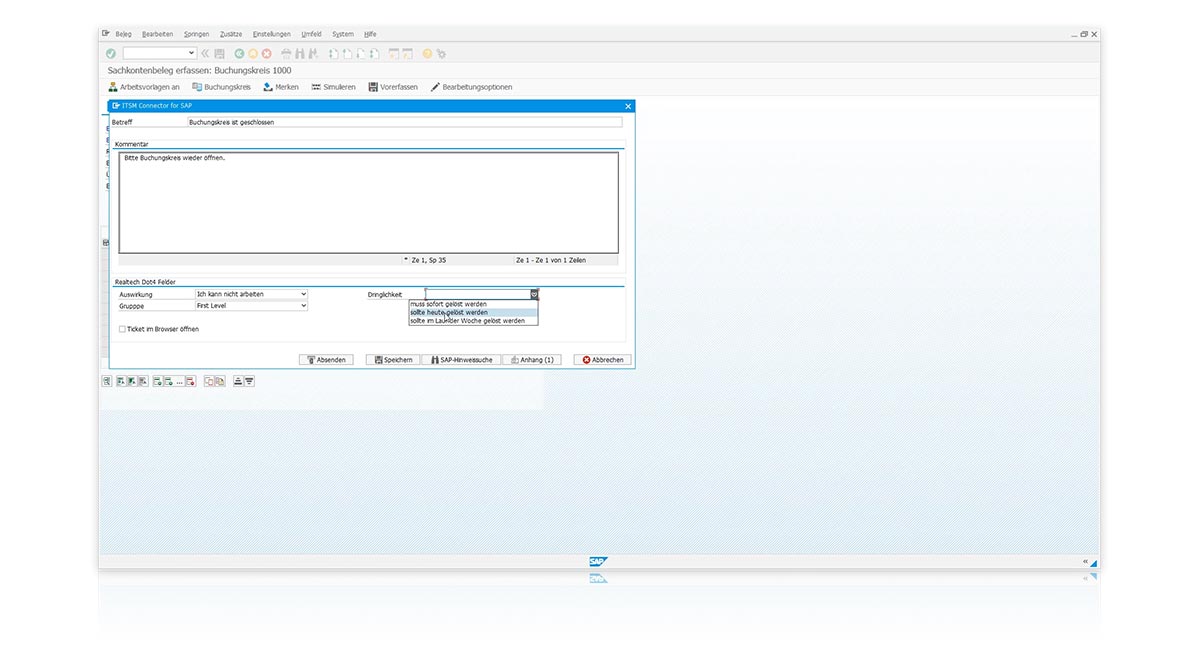The height and width of the screenshot is (650, 1200).
Task: Open the Springen menu
Action: (x=195, y=33)
